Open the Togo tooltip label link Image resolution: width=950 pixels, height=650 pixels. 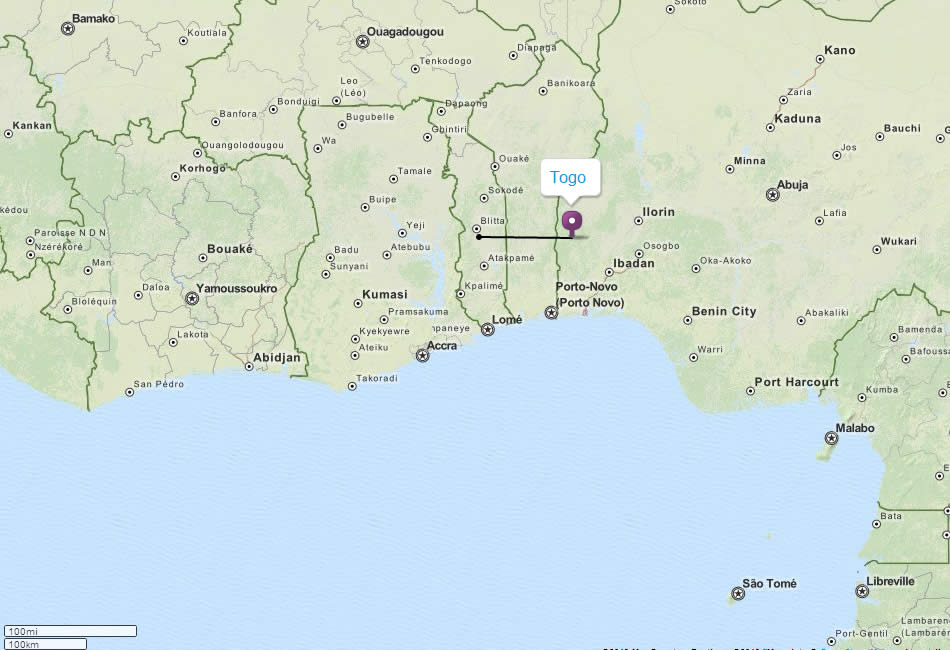pos(568,178)
